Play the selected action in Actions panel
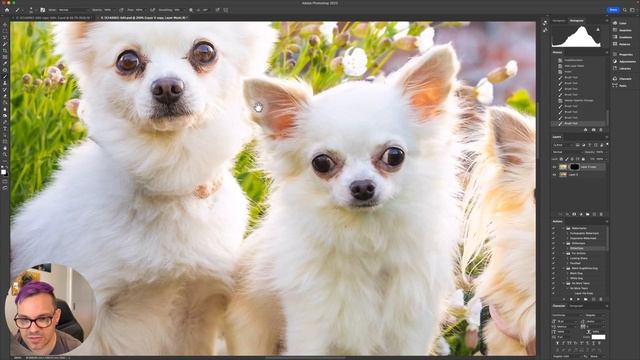 [578, 299]
